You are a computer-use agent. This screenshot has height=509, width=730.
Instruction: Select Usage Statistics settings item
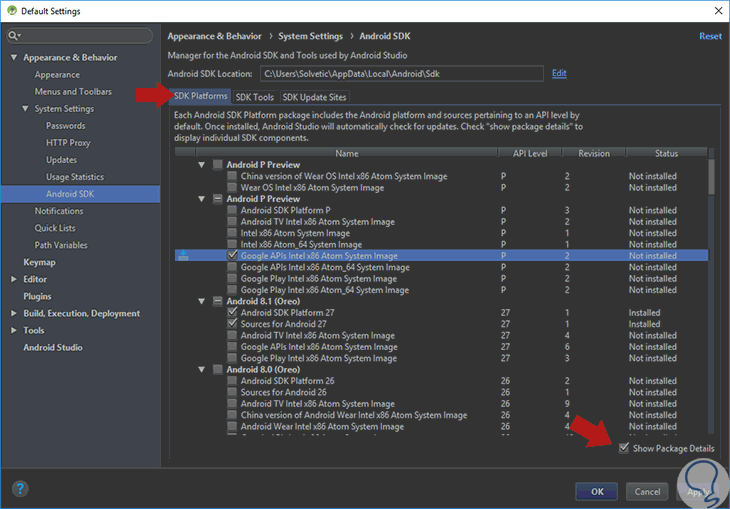74,176
